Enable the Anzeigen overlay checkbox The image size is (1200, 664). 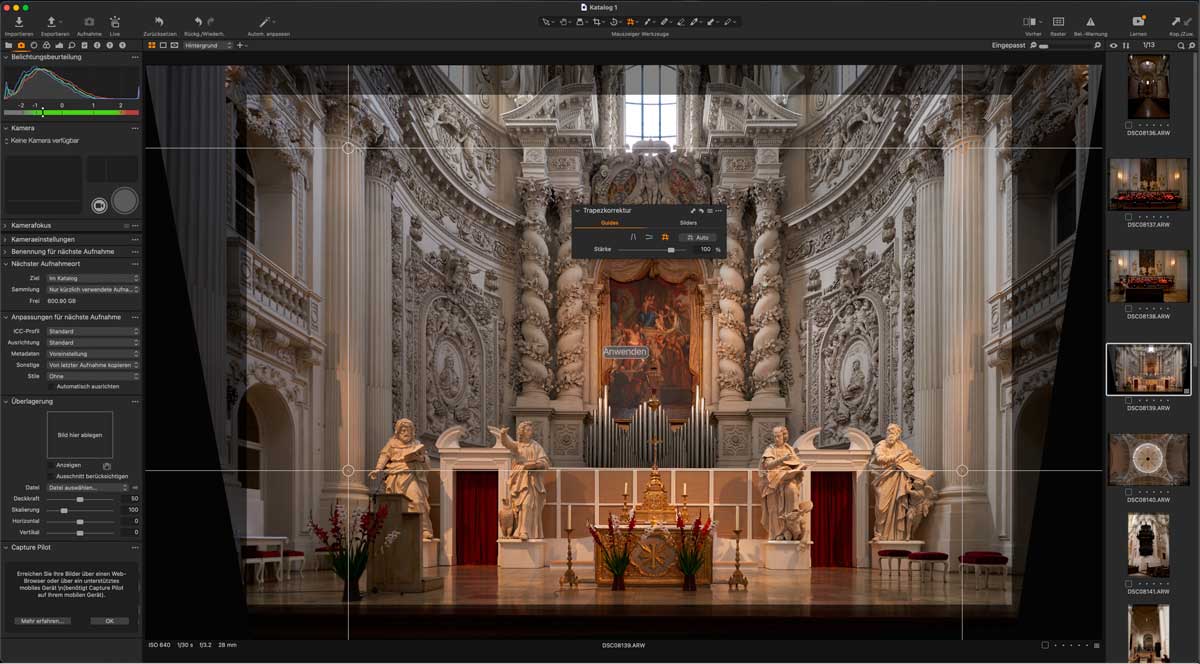click(52, 465)
